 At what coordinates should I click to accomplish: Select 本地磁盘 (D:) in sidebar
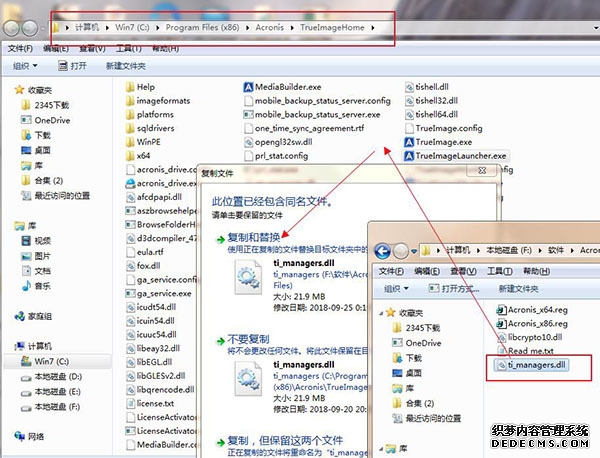click(x=52, y=377)
